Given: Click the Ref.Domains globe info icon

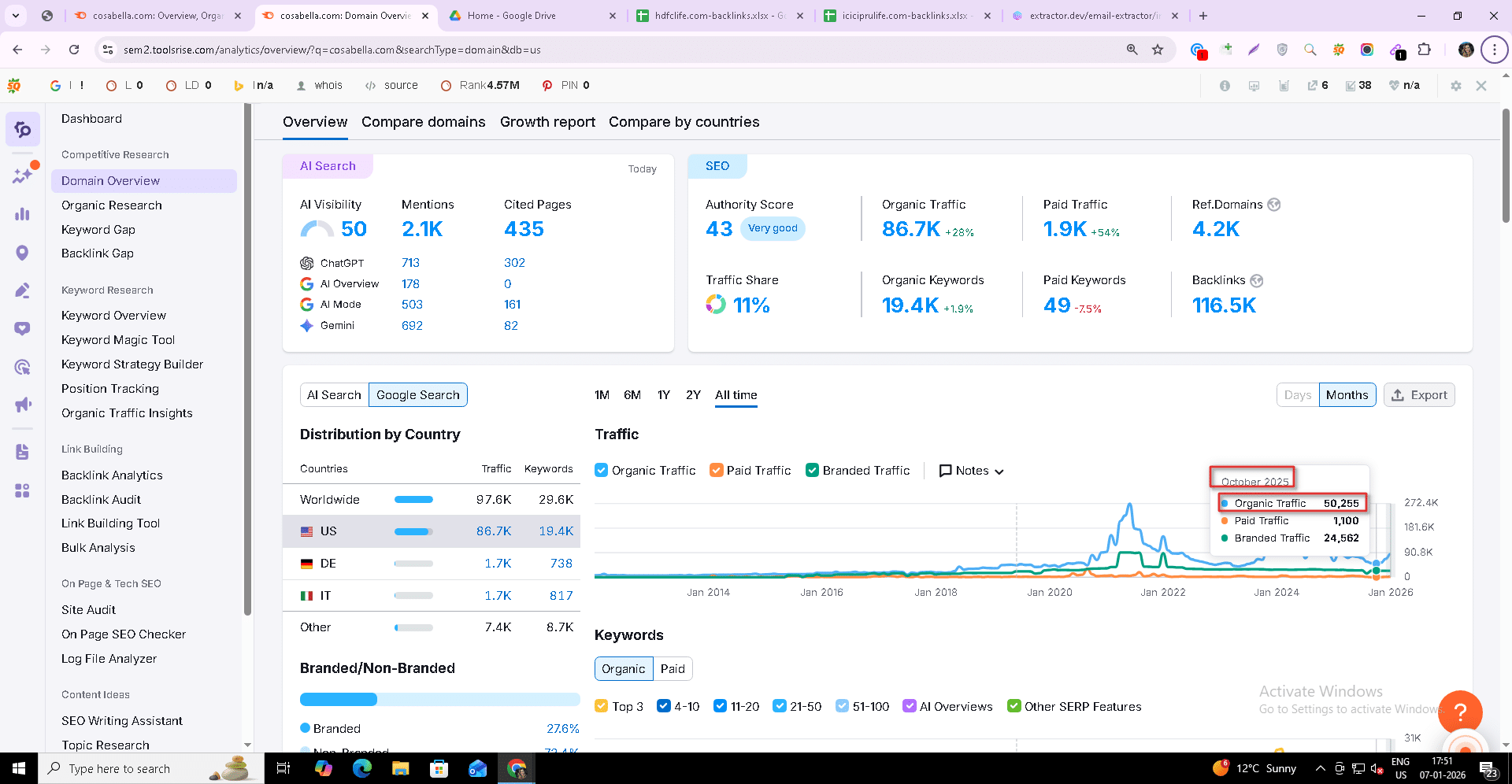Looking at the screenshot, I should point(1274,205).
